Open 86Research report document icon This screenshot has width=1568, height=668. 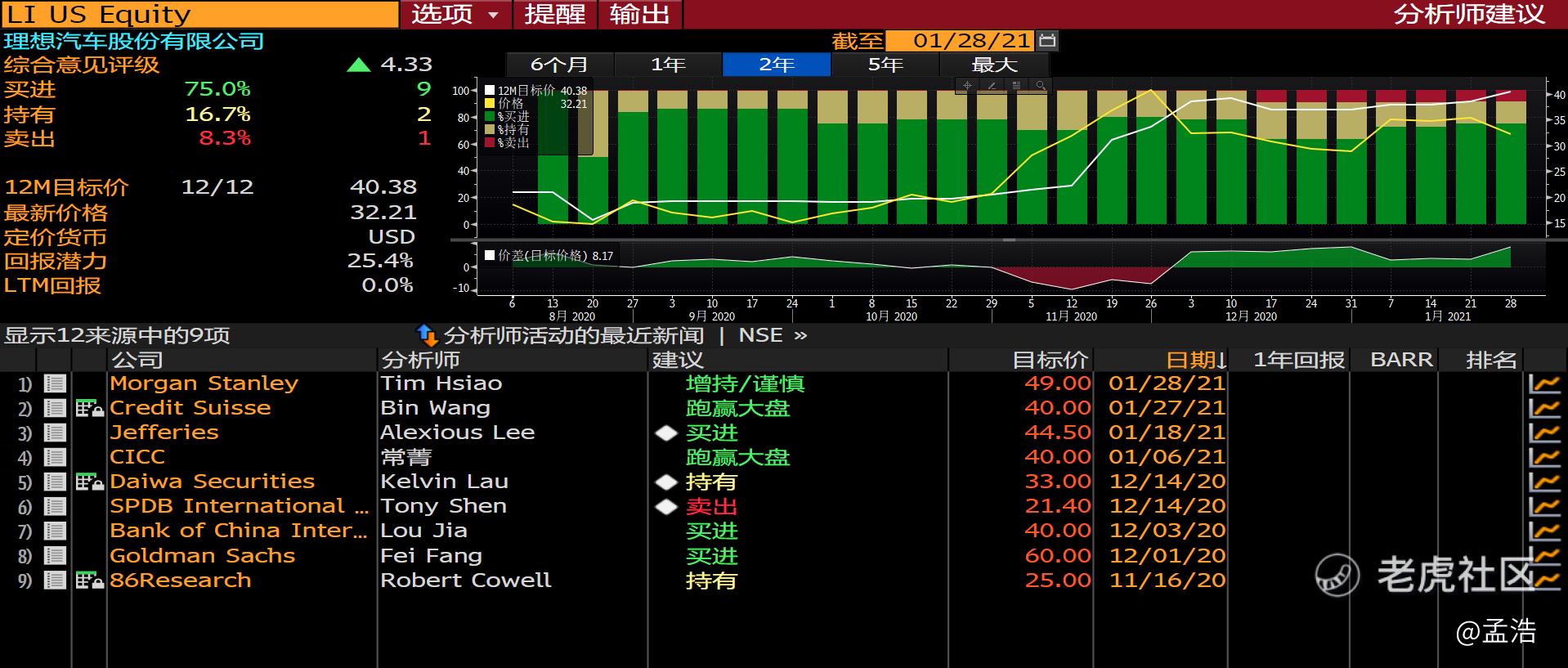[55, 581]
